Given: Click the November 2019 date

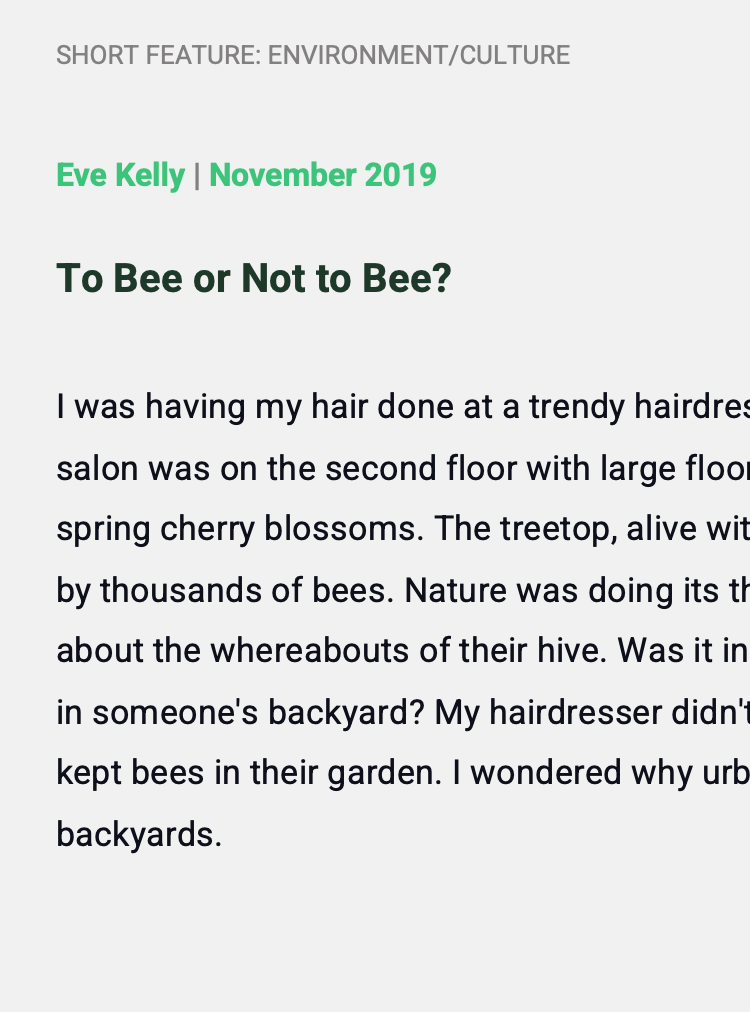Looking at the screenshot, I should (323, 175).
